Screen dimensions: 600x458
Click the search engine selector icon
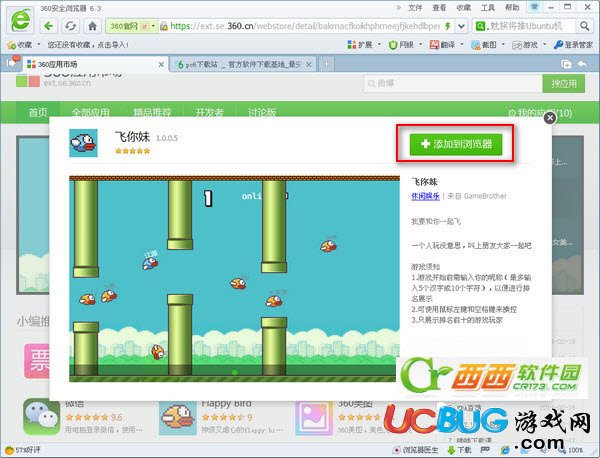pos(480,26)
